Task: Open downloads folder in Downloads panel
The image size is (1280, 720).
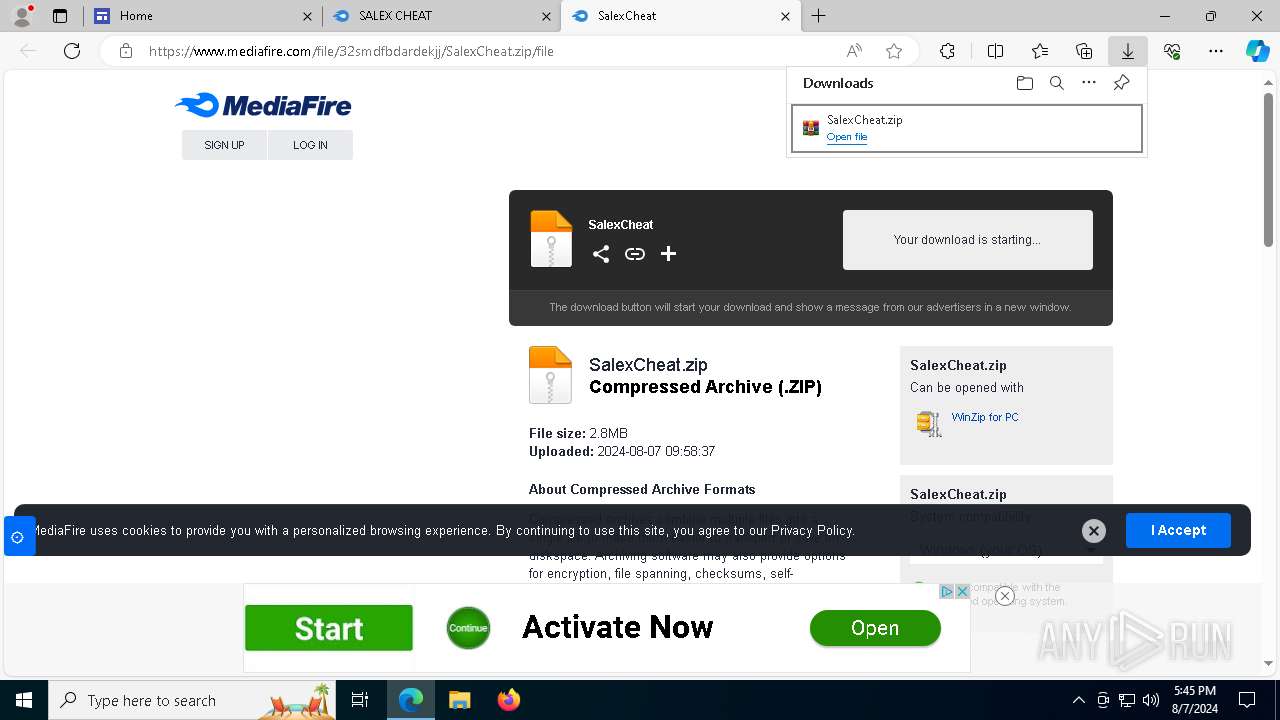Action: [1024, 83]
